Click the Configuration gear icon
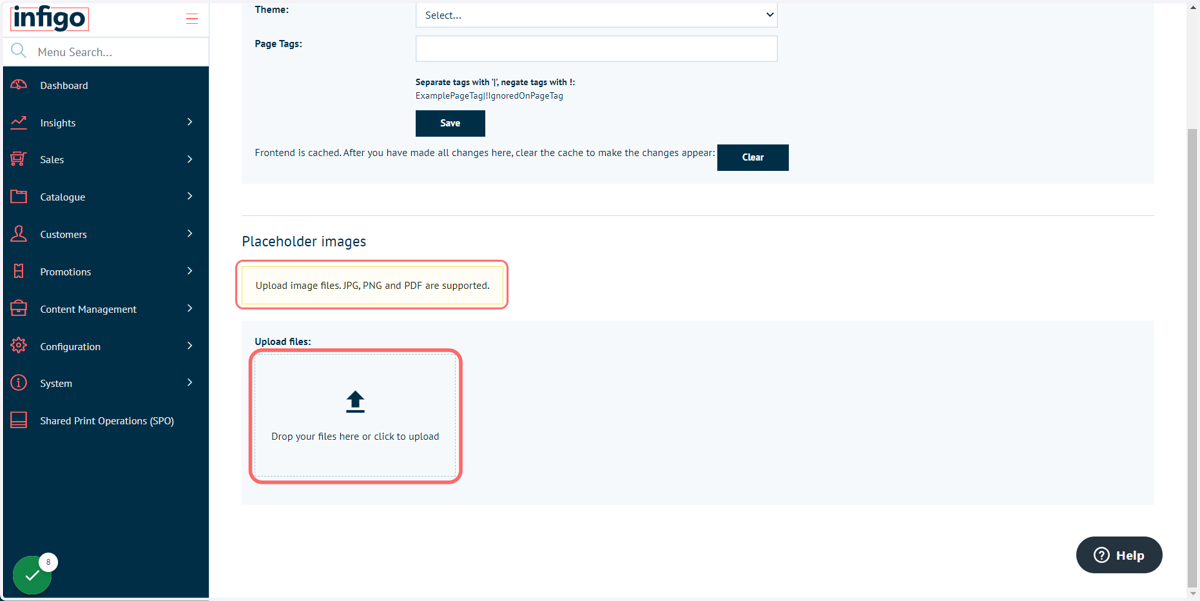Image resolution: width=1200 pixels, height=601 pixels. [x=18, y=346]
